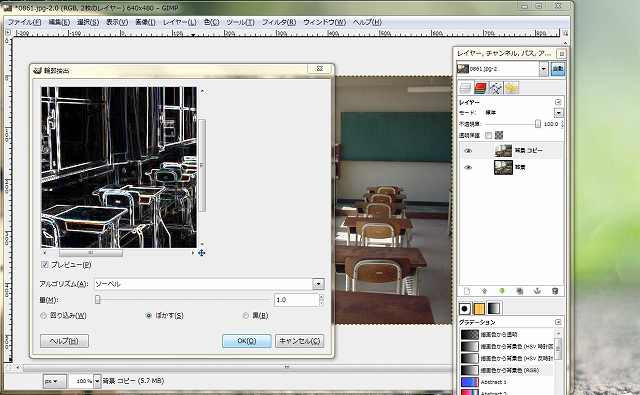The image size is (640, 395).
Task: Click the Amount (量) slider handle
Action: [98, 300]
